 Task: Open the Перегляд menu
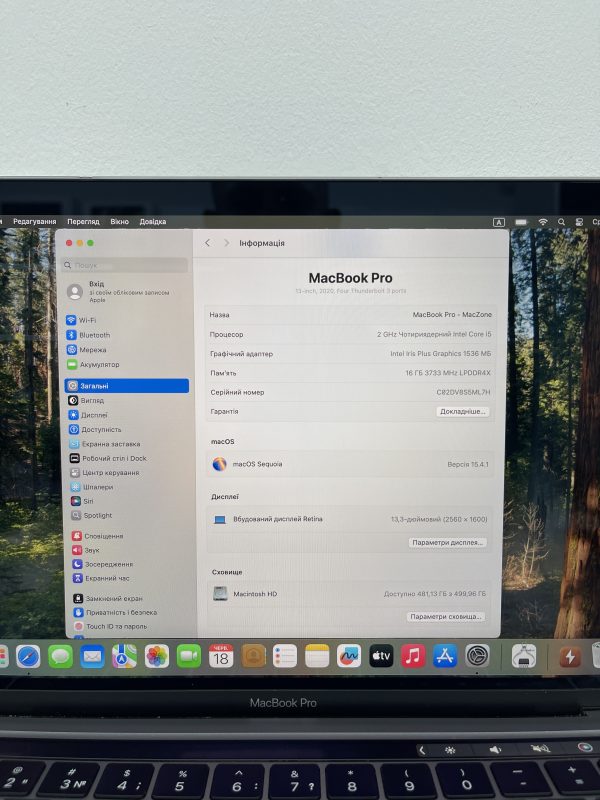click(x=83, y=221)
